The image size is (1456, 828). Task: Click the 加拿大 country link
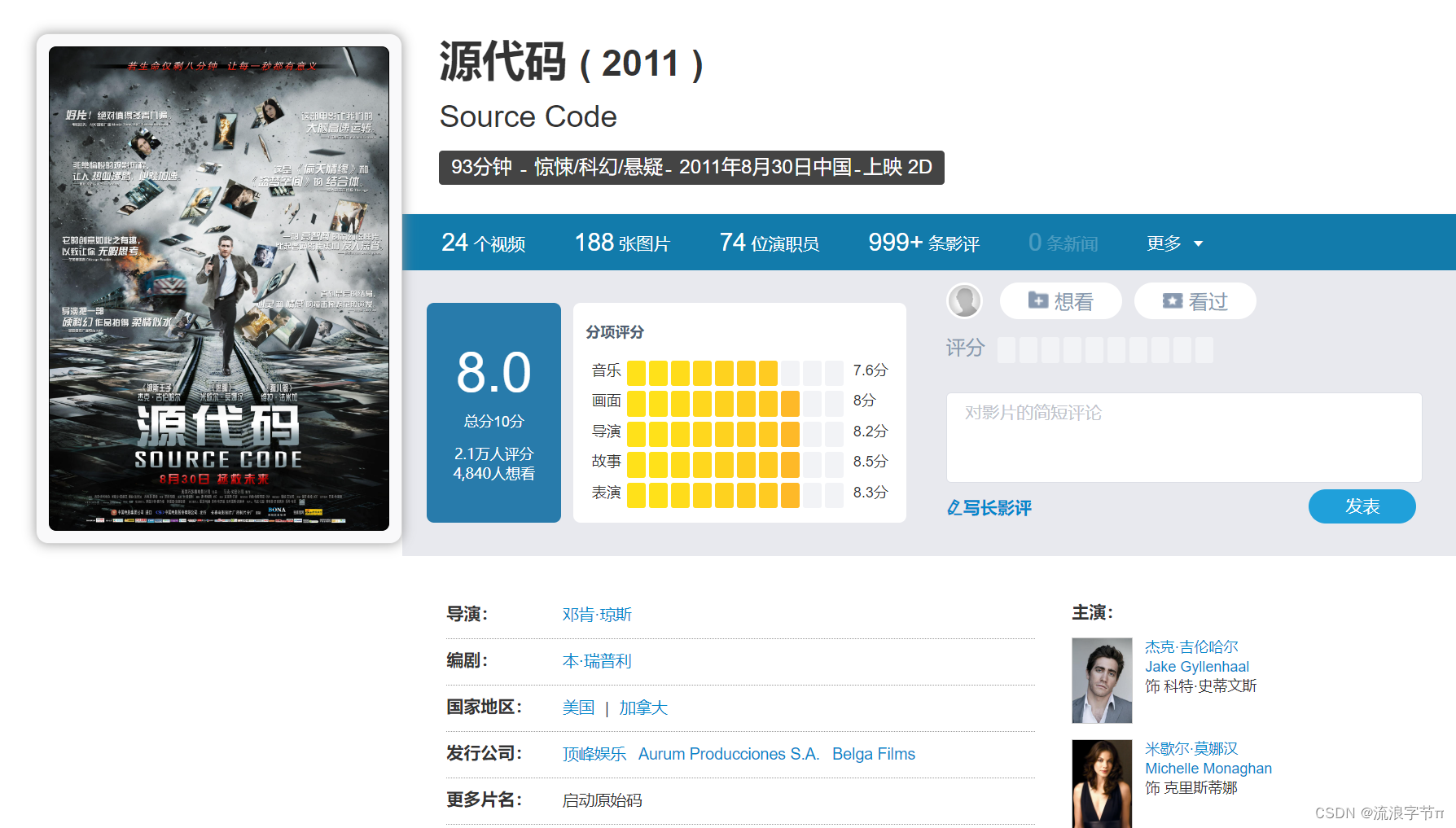(x=643, y=708)
